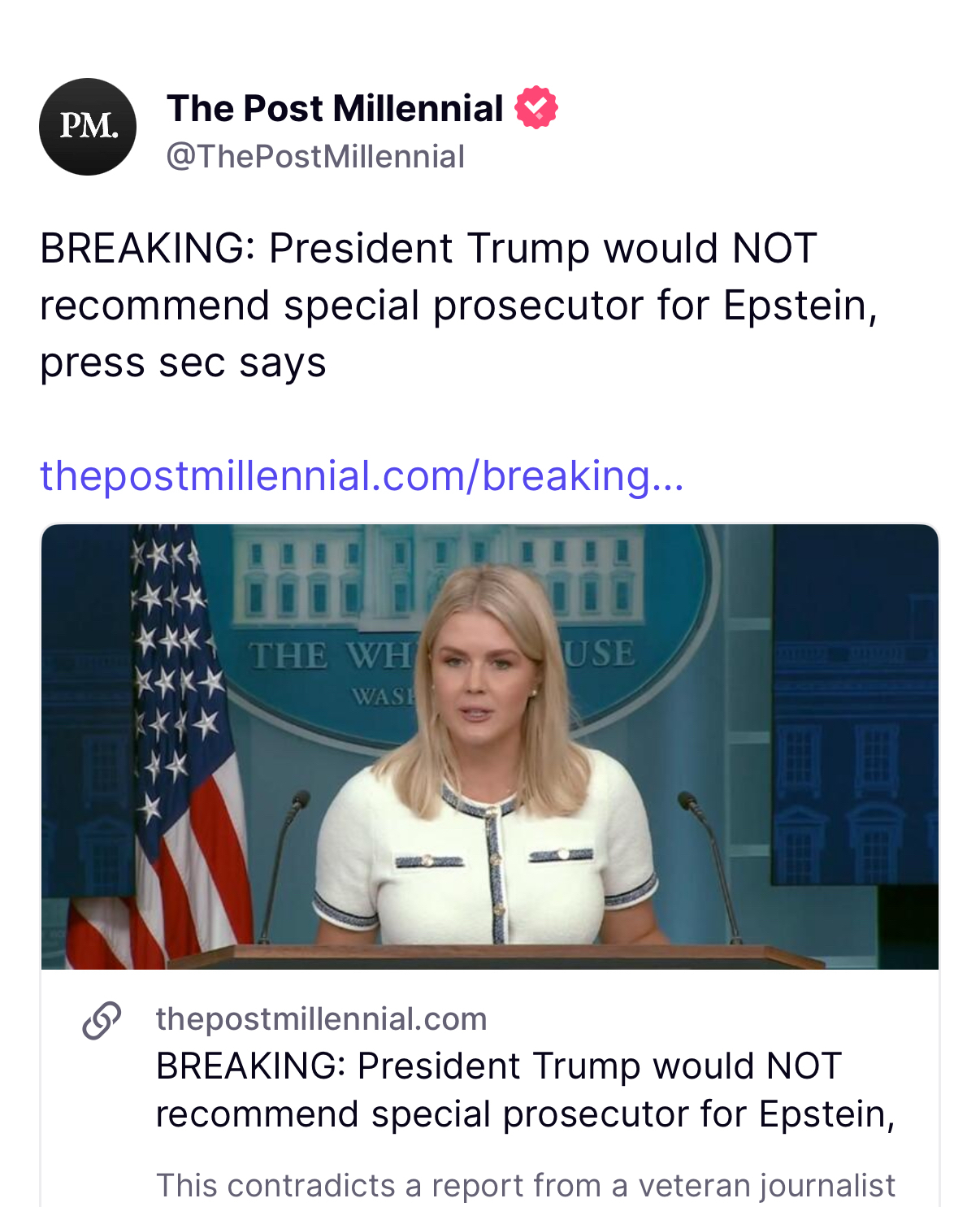This screenshot has height=1207, width=980.
Task: Open the link card headline text
Action: [525, 1089]
